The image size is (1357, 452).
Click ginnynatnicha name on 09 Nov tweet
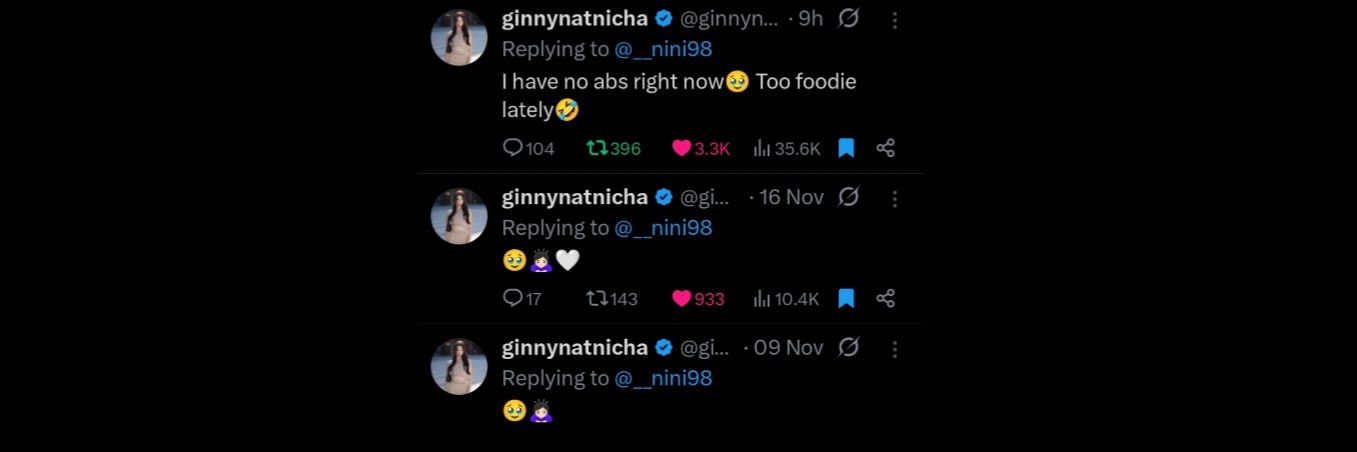(x=575, y=347)
